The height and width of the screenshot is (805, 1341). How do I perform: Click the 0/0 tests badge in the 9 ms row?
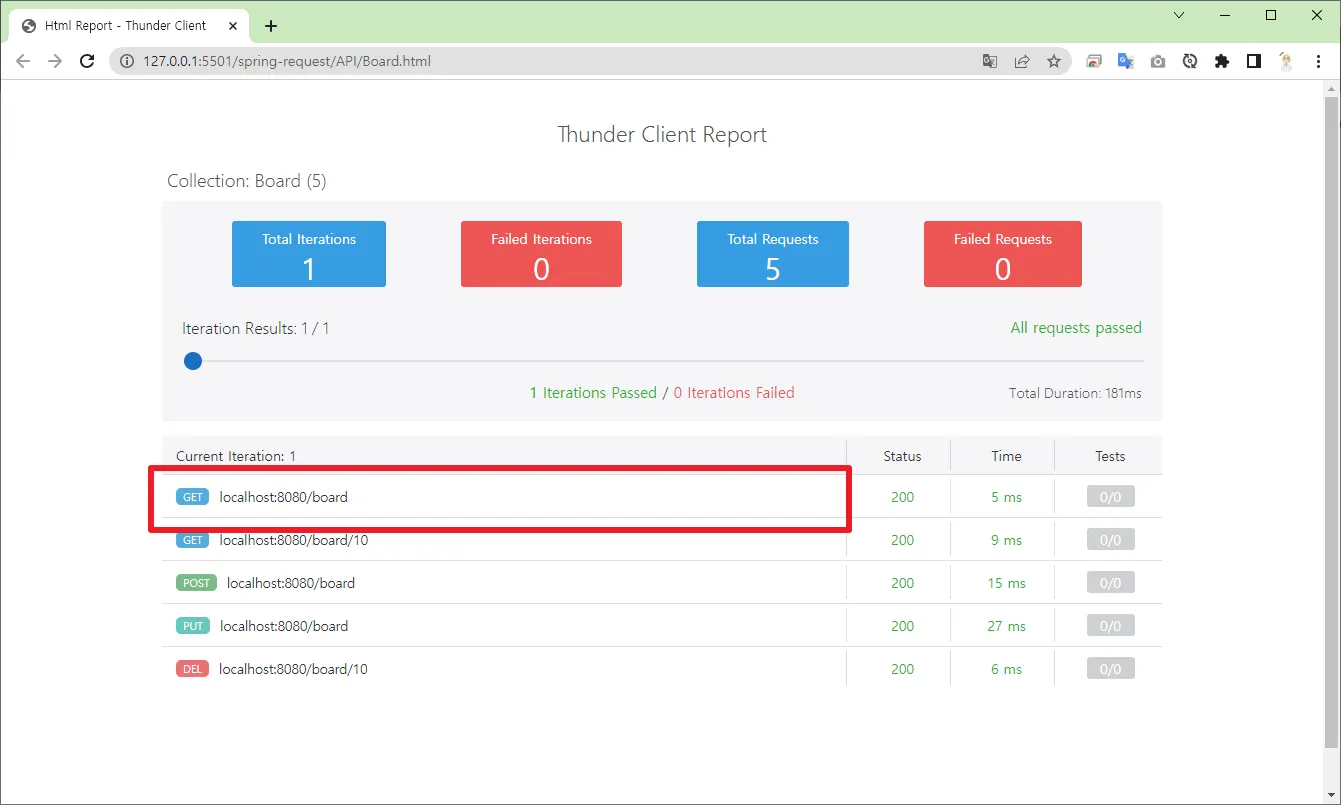(x=1110, y=540)
